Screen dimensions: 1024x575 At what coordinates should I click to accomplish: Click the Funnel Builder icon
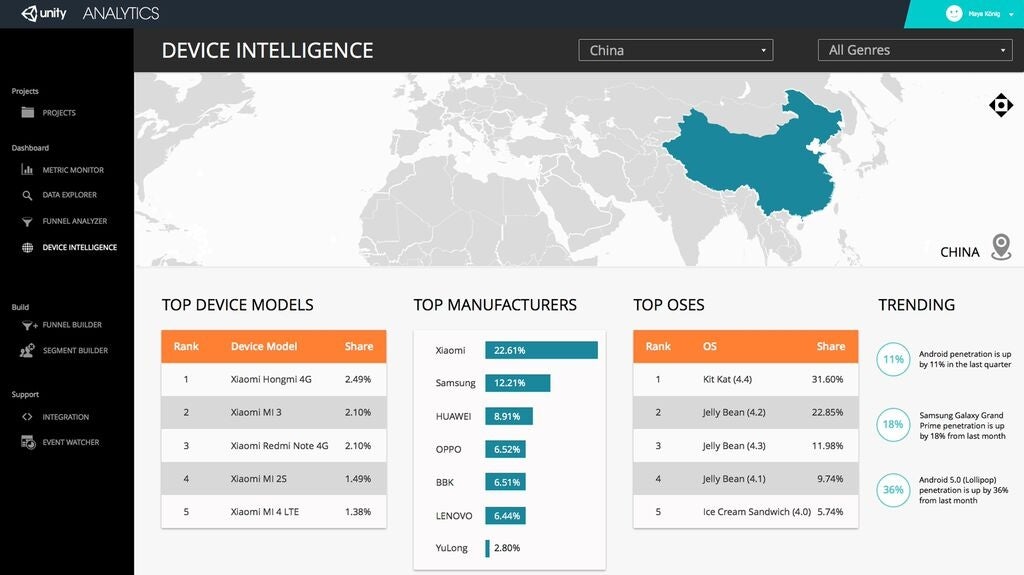pyautogui.click(x=29, y=325)
